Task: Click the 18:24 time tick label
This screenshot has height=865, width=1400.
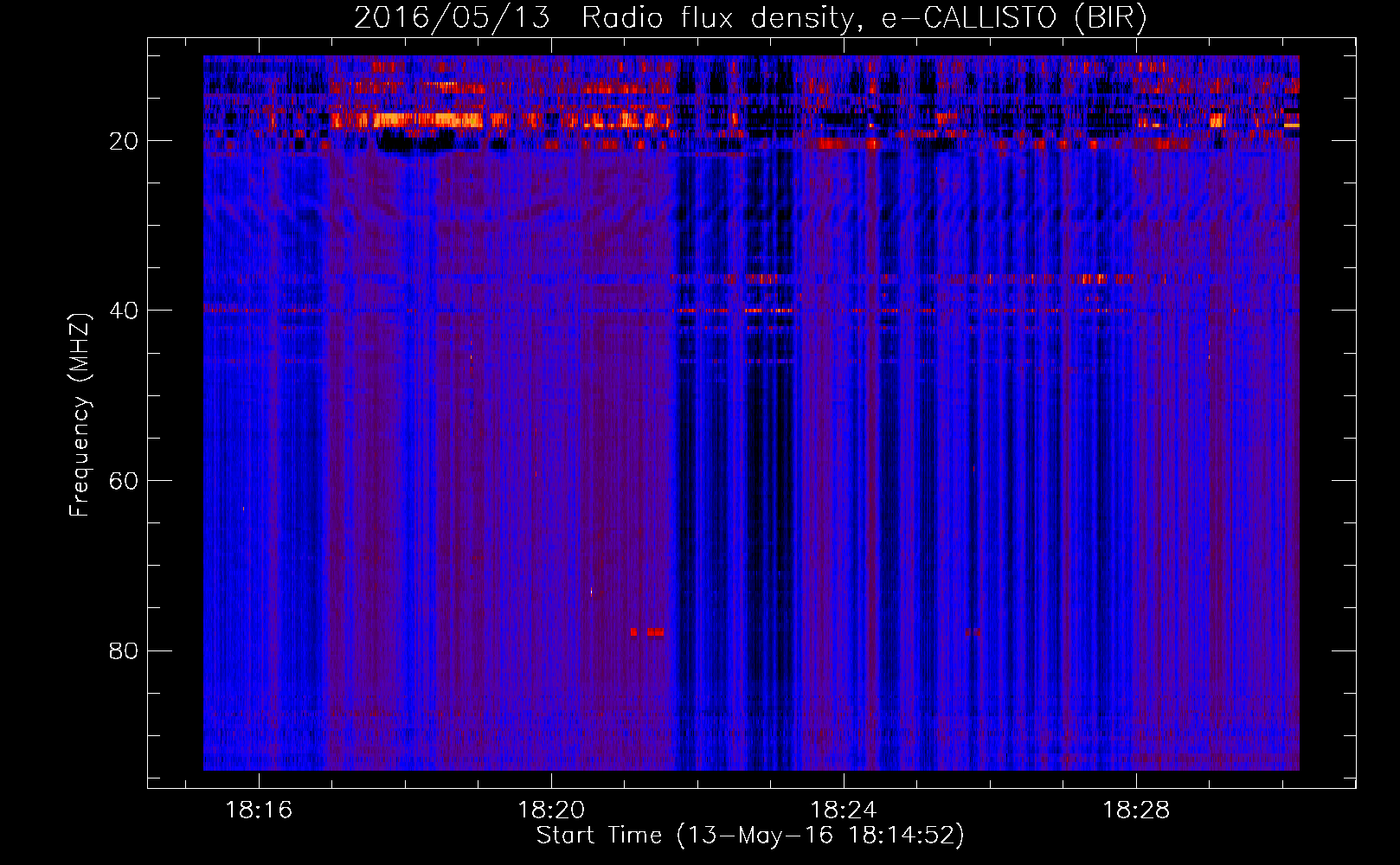Action: pos(843,811)
